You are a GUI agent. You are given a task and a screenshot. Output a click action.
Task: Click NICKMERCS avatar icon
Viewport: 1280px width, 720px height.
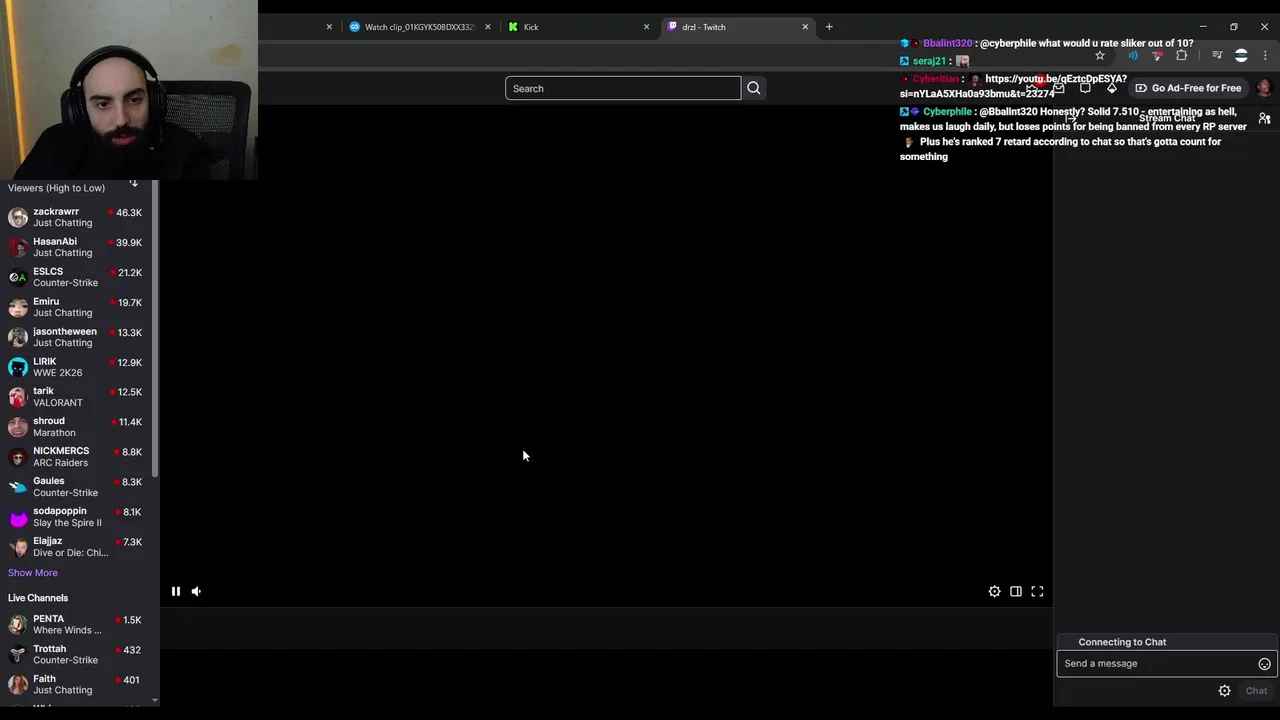tap(18, 457)
